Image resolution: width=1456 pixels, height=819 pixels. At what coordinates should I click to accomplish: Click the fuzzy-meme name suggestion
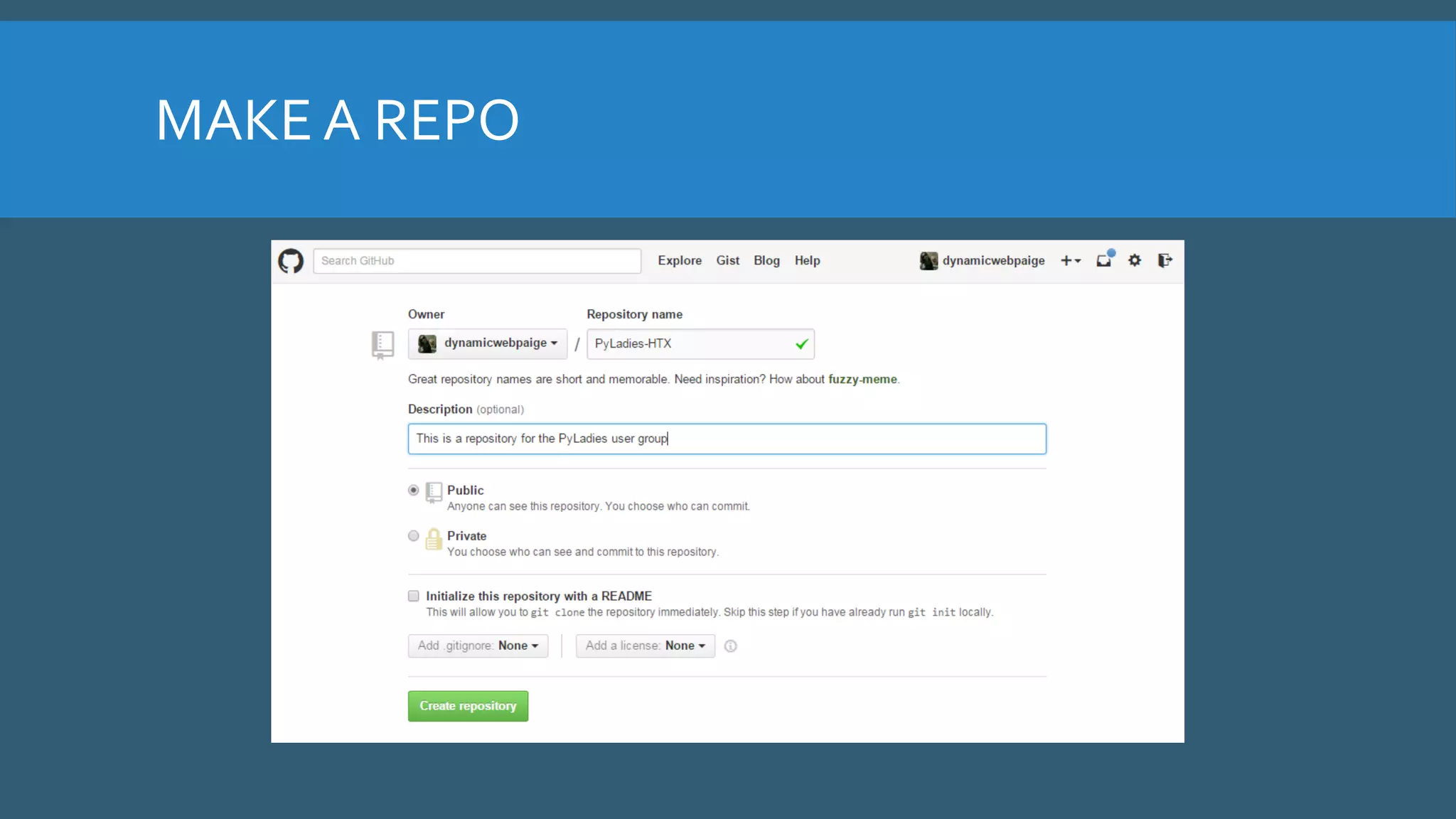pos(862,379)
